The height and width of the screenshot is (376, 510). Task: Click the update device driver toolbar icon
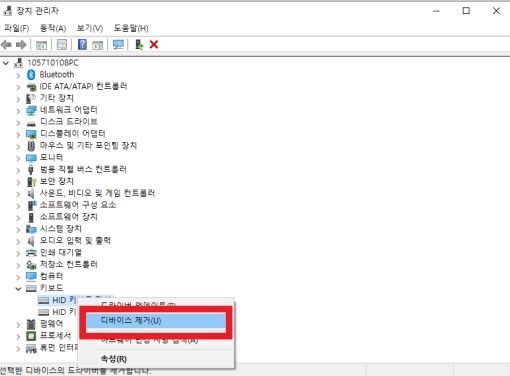[139, 44]
